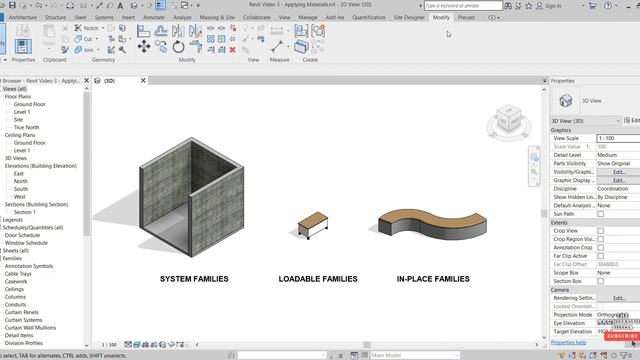Open the Manage ribbon tab

click(x=308, y=18)
